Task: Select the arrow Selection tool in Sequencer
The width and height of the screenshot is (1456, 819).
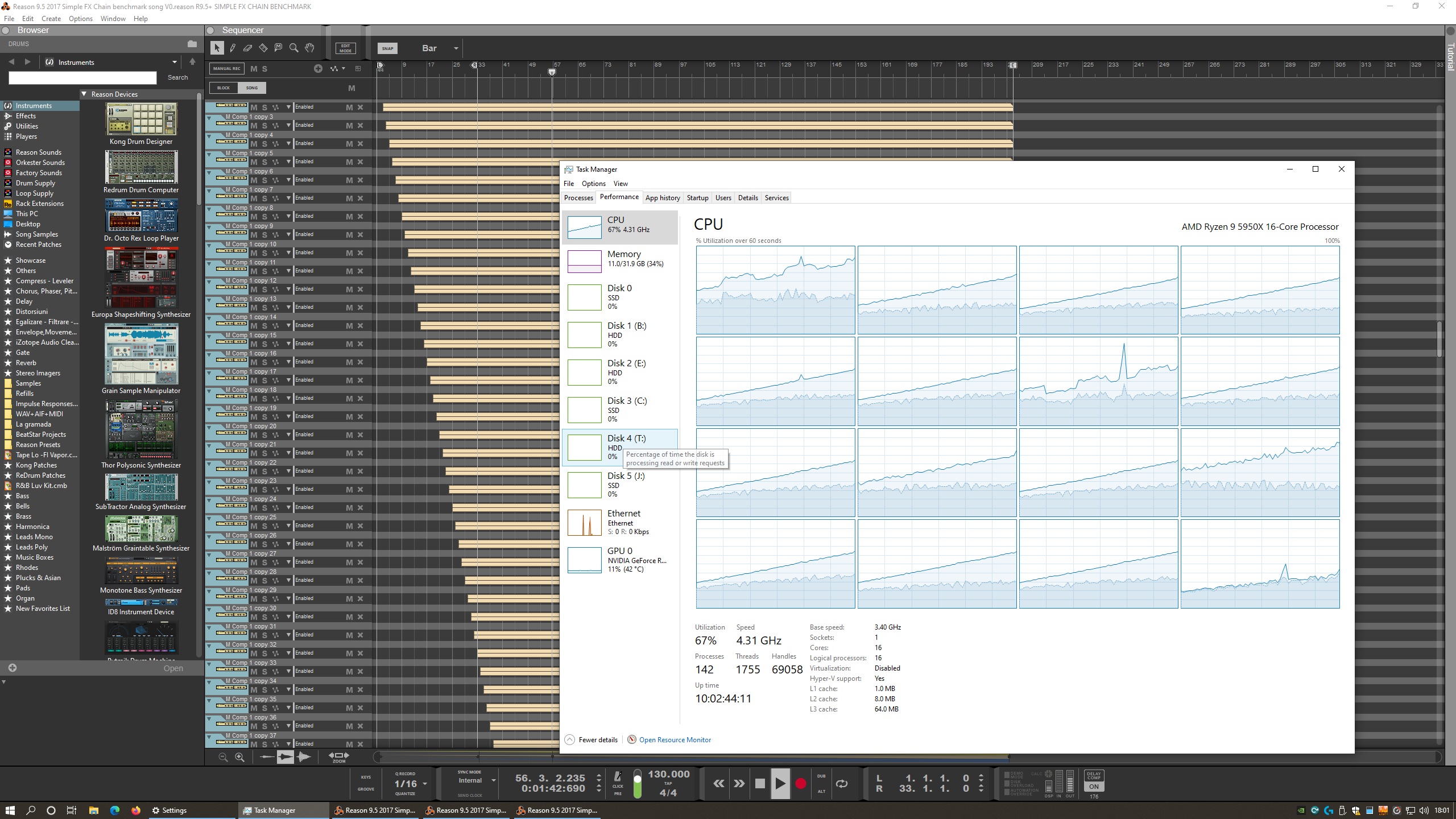Action: (217, 48)
